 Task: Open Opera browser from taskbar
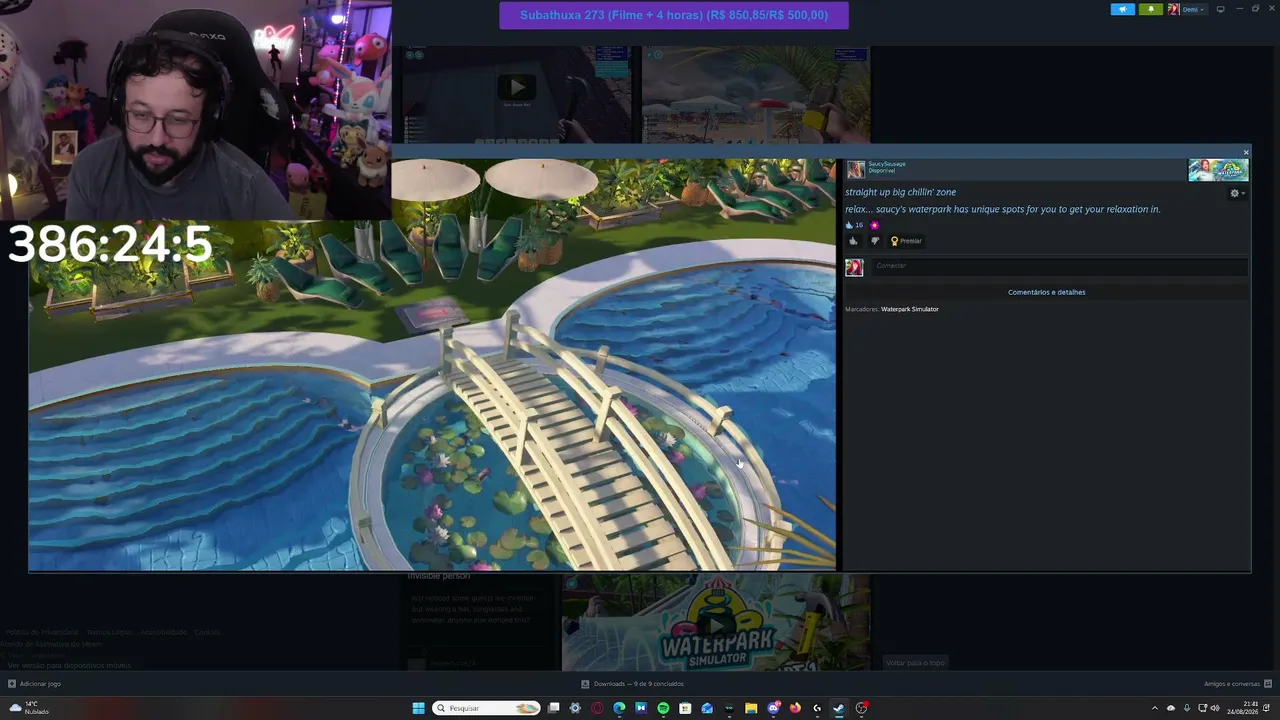(597, 708)
